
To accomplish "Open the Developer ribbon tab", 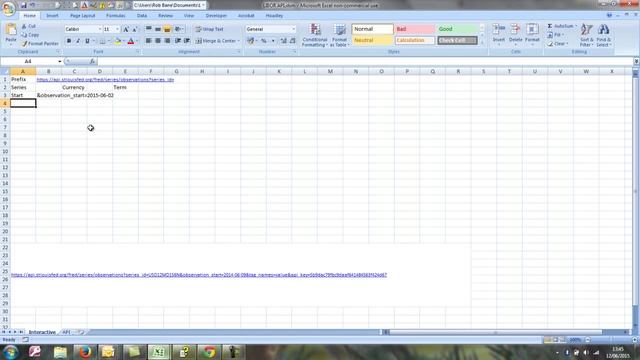I will (x=216, y=16).
